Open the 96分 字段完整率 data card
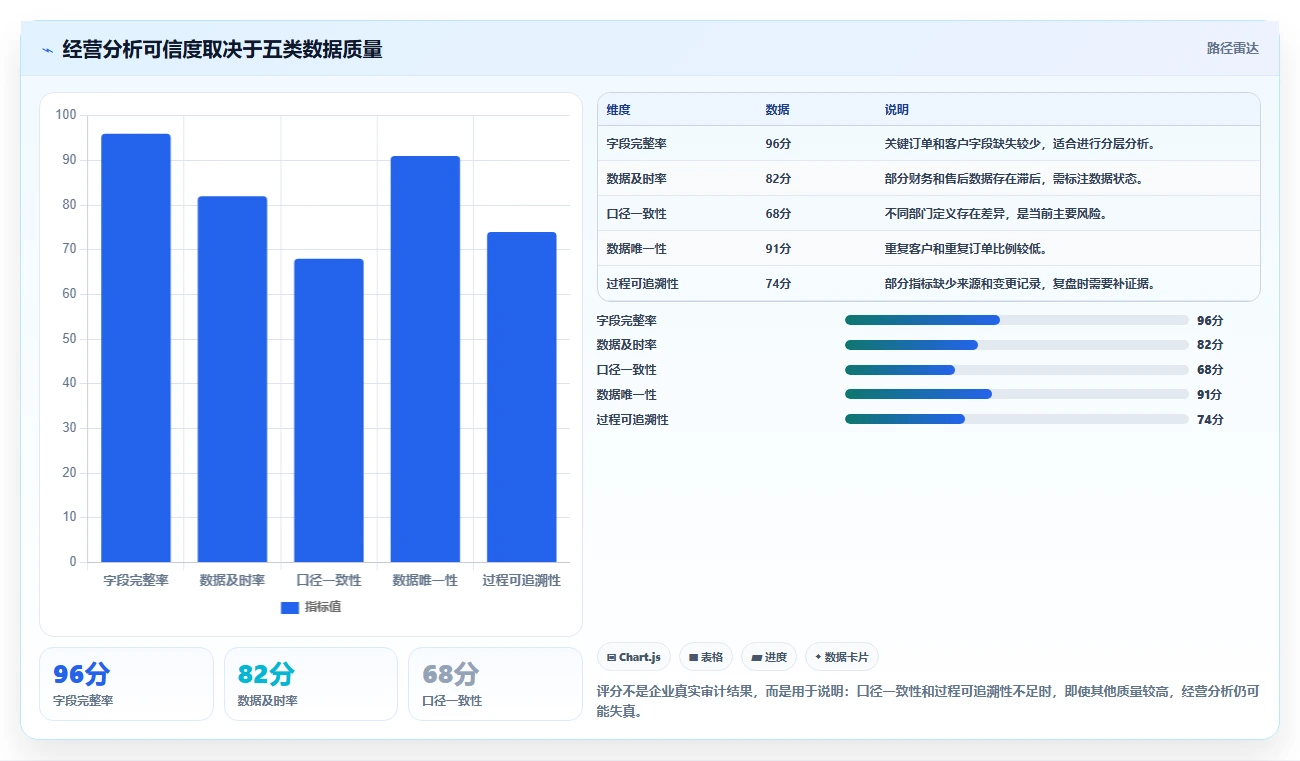This screenshot has width=1300, height=761. click(126, 684)
